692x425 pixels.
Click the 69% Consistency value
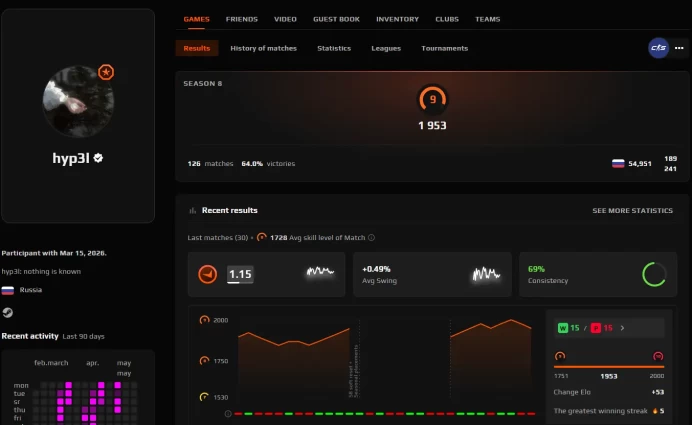[536, 269]
